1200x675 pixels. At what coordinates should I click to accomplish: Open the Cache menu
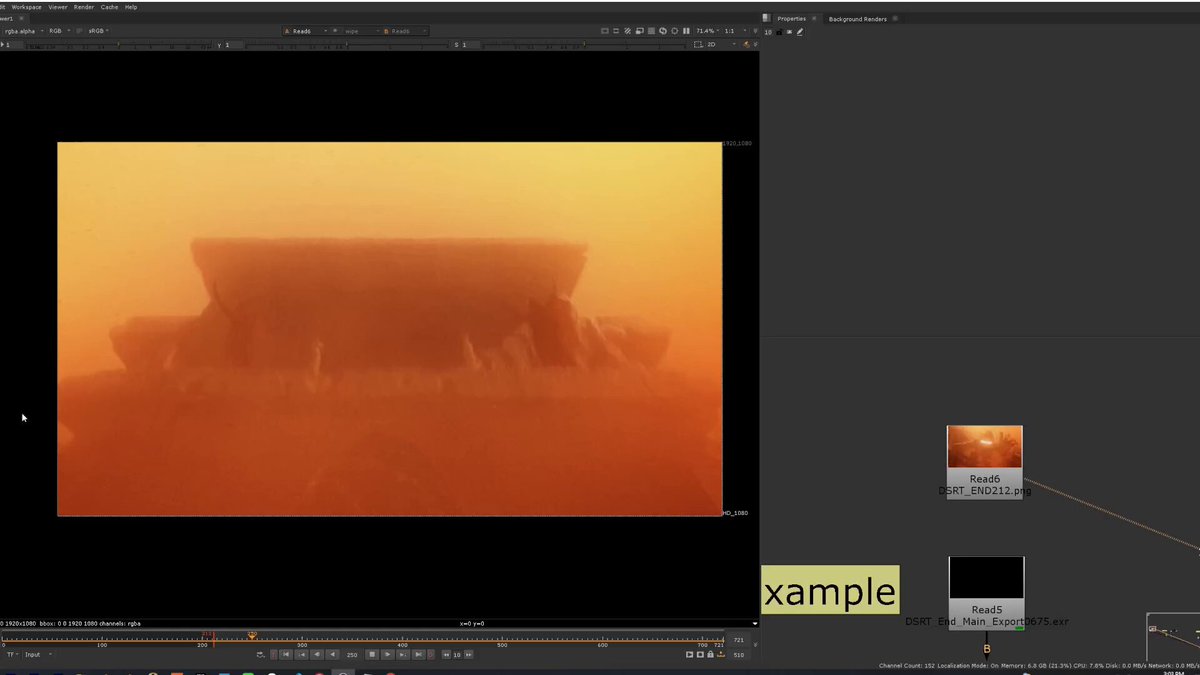109,7
